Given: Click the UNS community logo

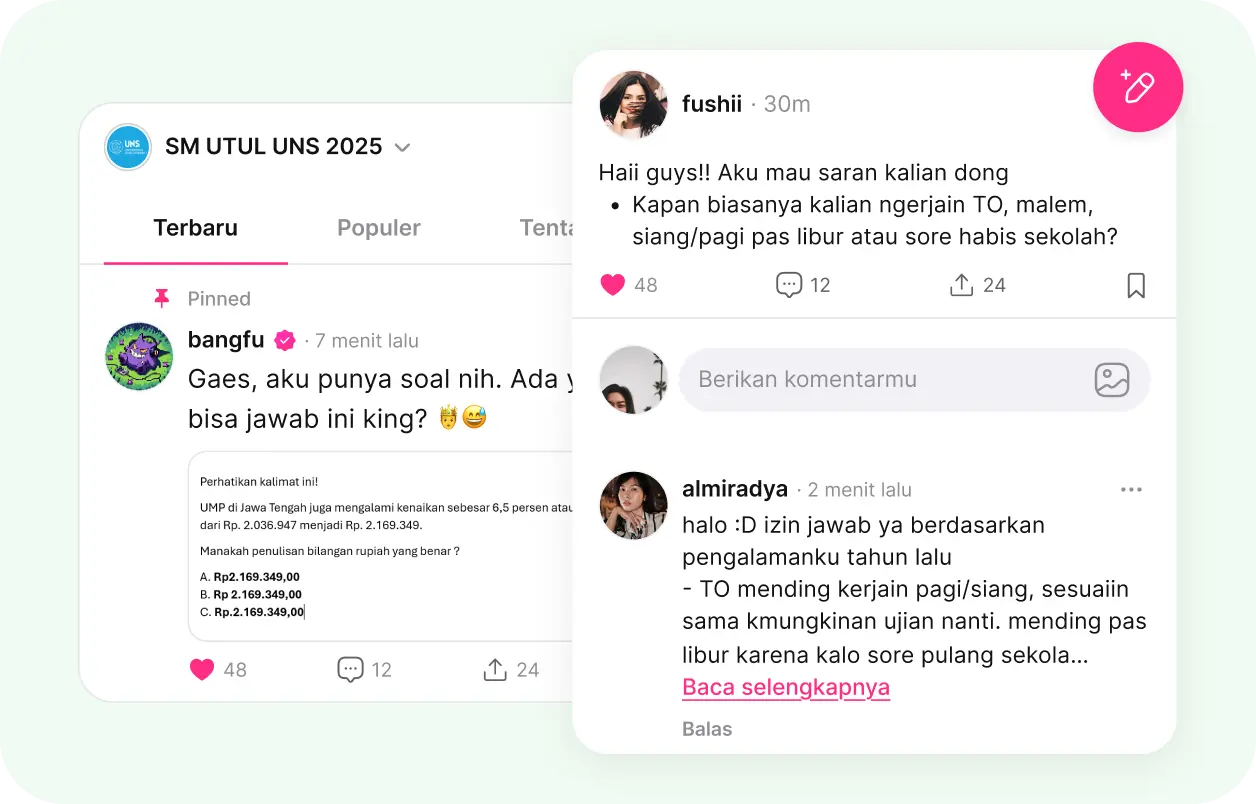Looking at the screenshot, I should tap(128, 147).
